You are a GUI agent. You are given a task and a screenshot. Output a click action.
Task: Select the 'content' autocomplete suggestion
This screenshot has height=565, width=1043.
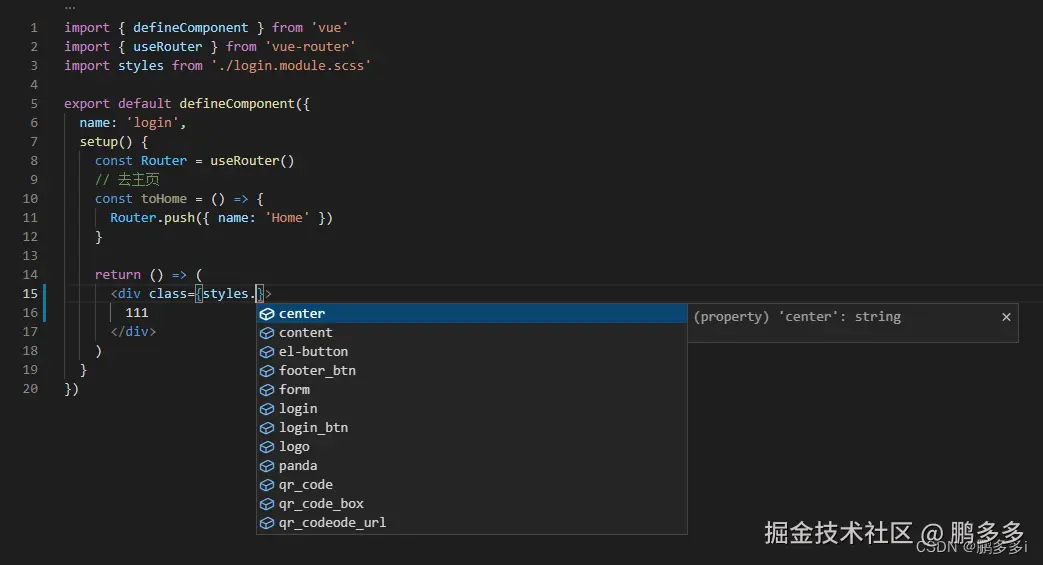coord(472,333)
